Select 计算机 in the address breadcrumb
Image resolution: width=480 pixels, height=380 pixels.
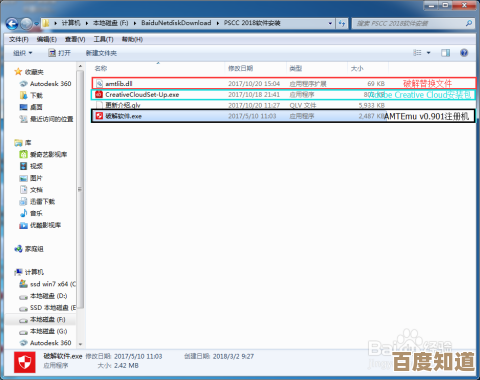(71, 23)
